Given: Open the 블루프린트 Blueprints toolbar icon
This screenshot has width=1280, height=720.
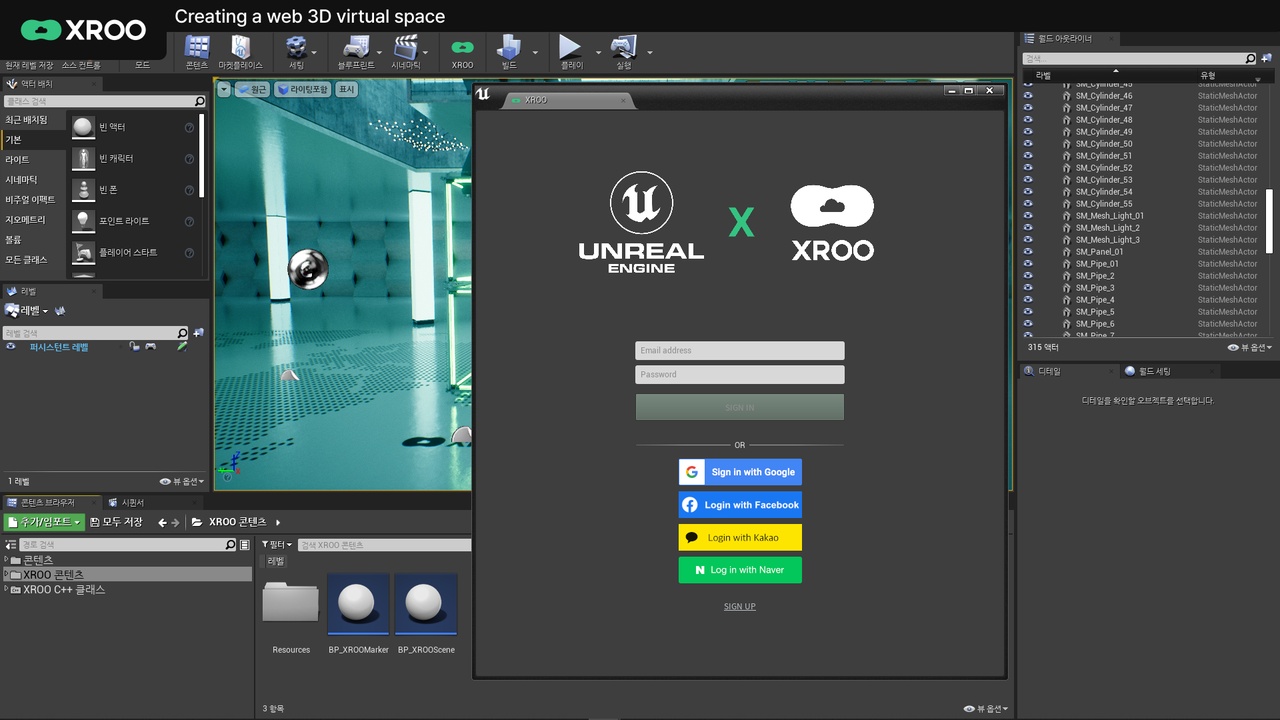Looking at the screenshot, I should [x=356, y=47].
